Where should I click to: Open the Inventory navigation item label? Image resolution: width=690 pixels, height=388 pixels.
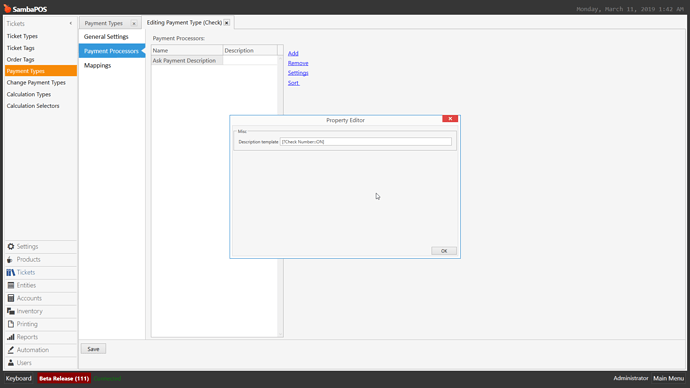[29, 311]
